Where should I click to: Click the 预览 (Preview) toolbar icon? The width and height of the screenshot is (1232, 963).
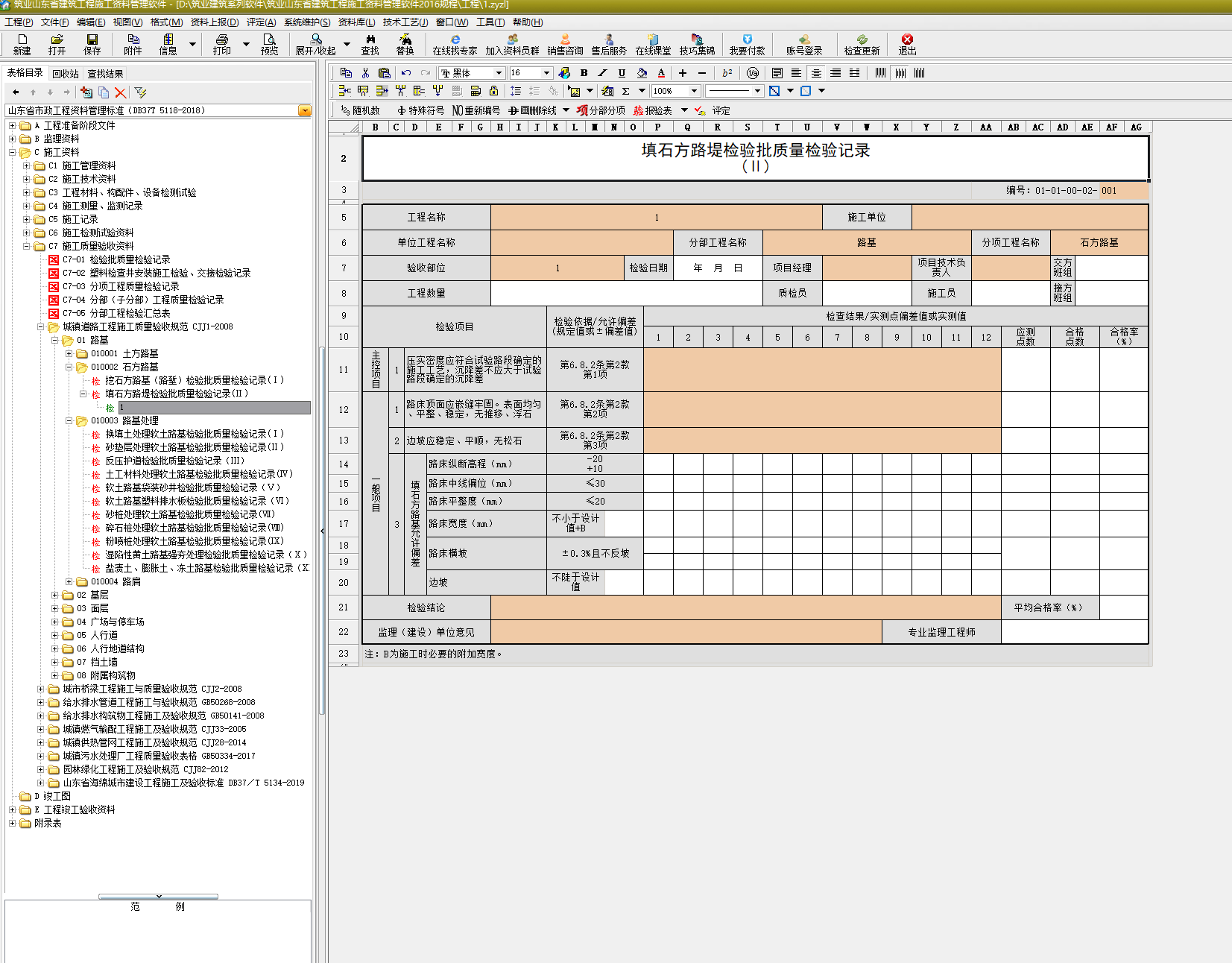click(x=269, y=44)
